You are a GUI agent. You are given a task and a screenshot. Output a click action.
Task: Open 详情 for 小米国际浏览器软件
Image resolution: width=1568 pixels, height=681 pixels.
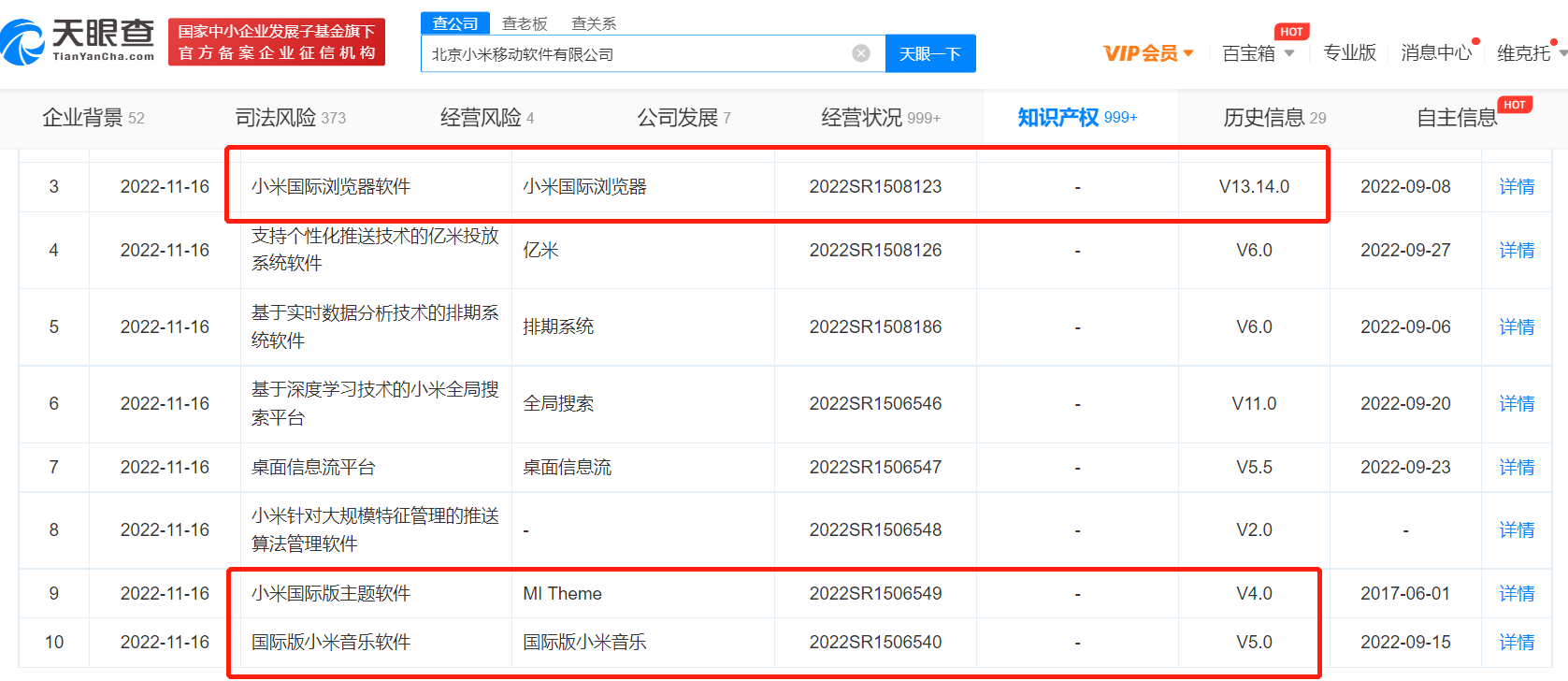[x=1517, y=186]
